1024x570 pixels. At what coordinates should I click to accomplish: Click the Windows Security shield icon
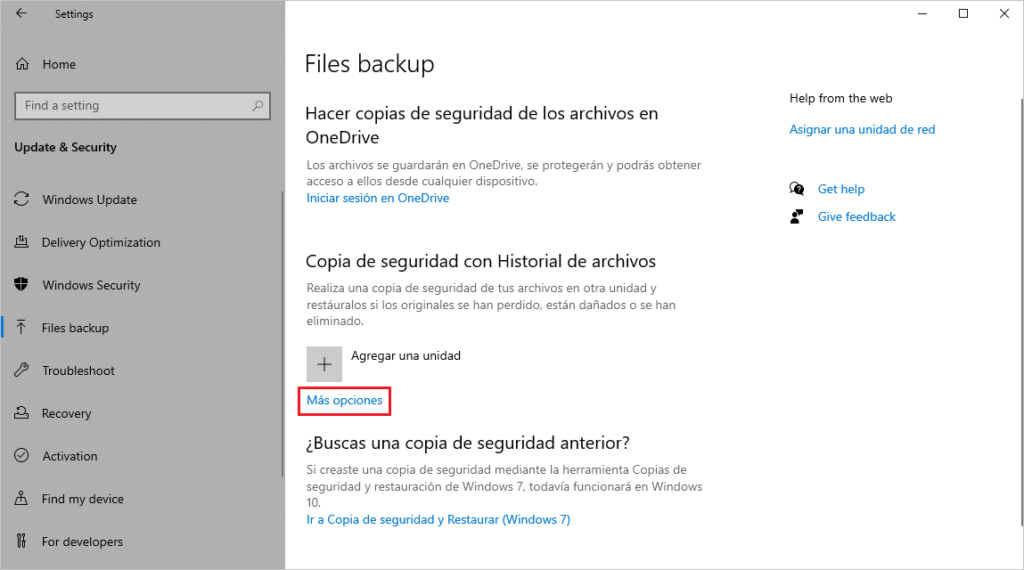[22, 285]
